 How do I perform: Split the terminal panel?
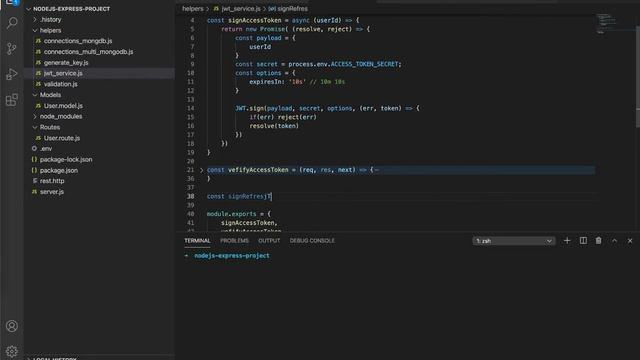(x=583, y=241)
